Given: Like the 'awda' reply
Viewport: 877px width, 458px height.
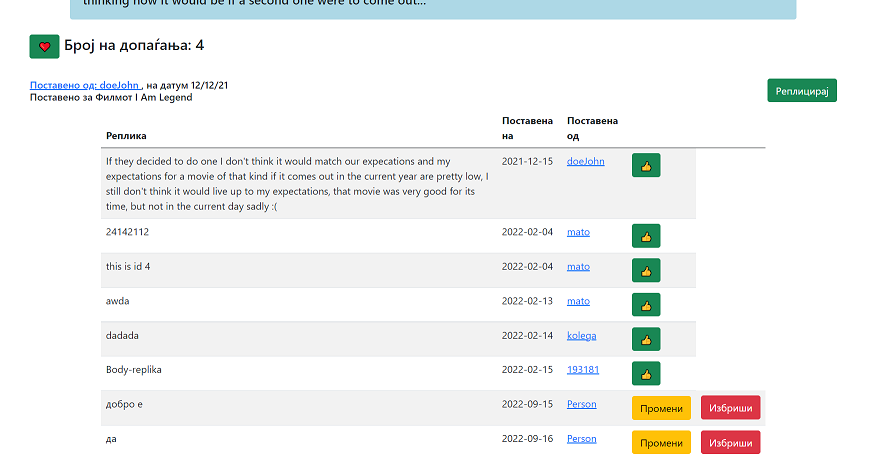Looking at the screenshot, I should pos(646,305).
